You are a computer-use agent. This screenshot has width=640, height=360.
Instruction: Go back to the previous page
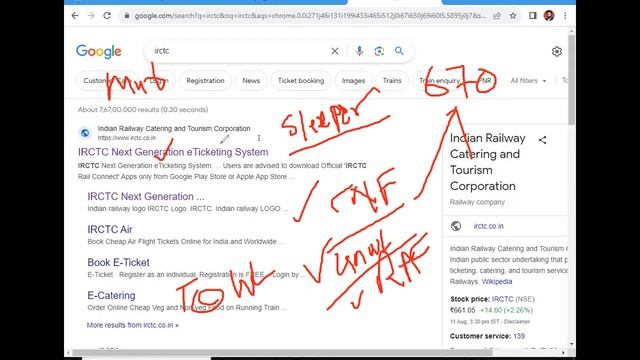(x=75, y=16)
